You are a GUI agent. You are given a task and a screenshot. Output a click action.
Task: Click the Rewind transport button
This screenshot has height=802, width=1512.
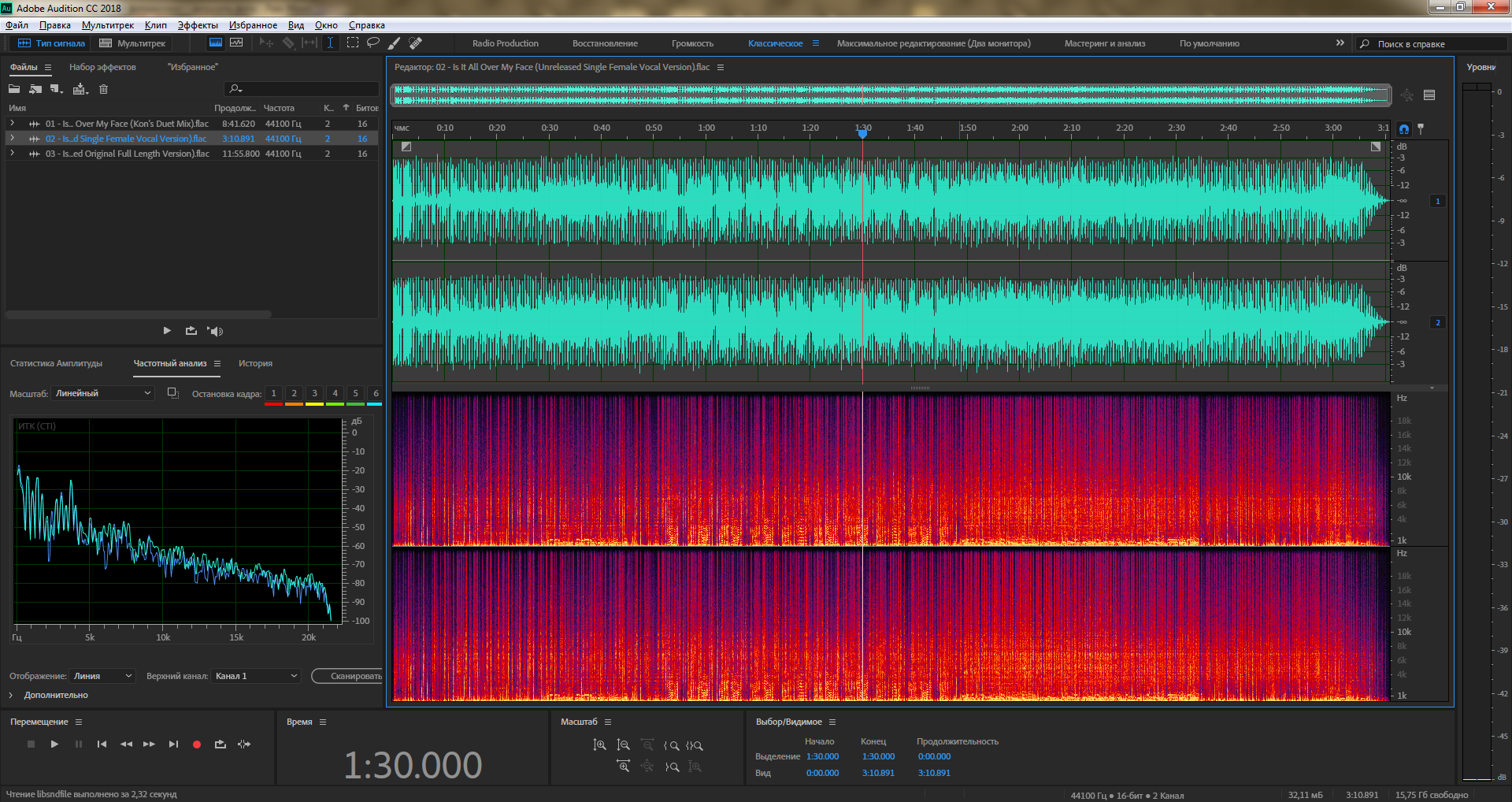click(126, 744)
